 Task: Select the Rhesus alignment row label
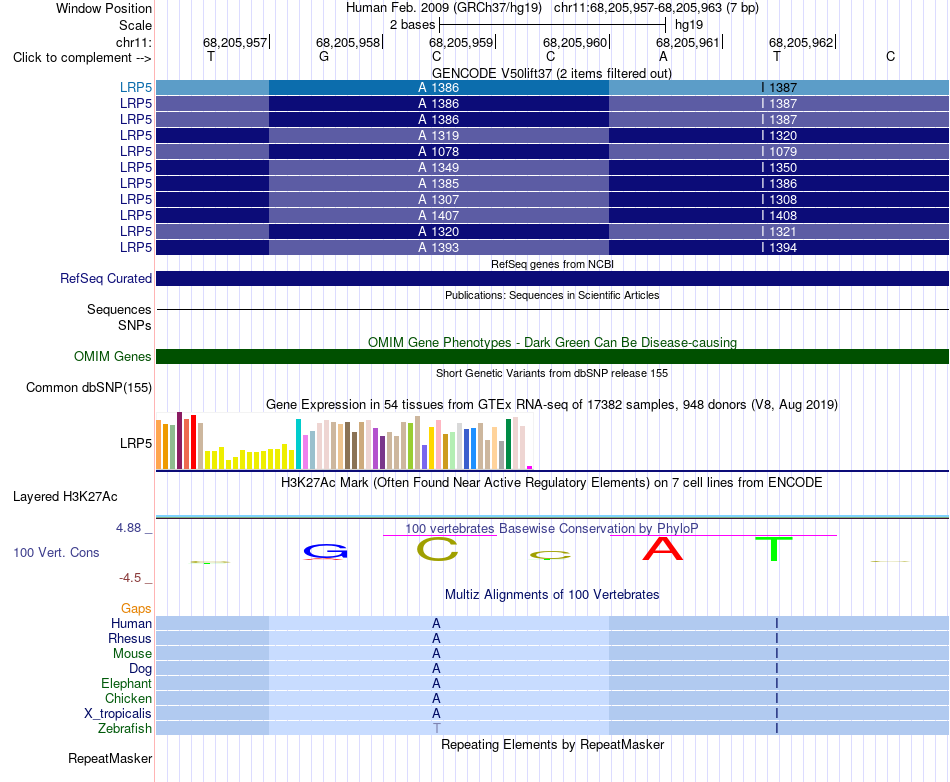click(130, 638)
